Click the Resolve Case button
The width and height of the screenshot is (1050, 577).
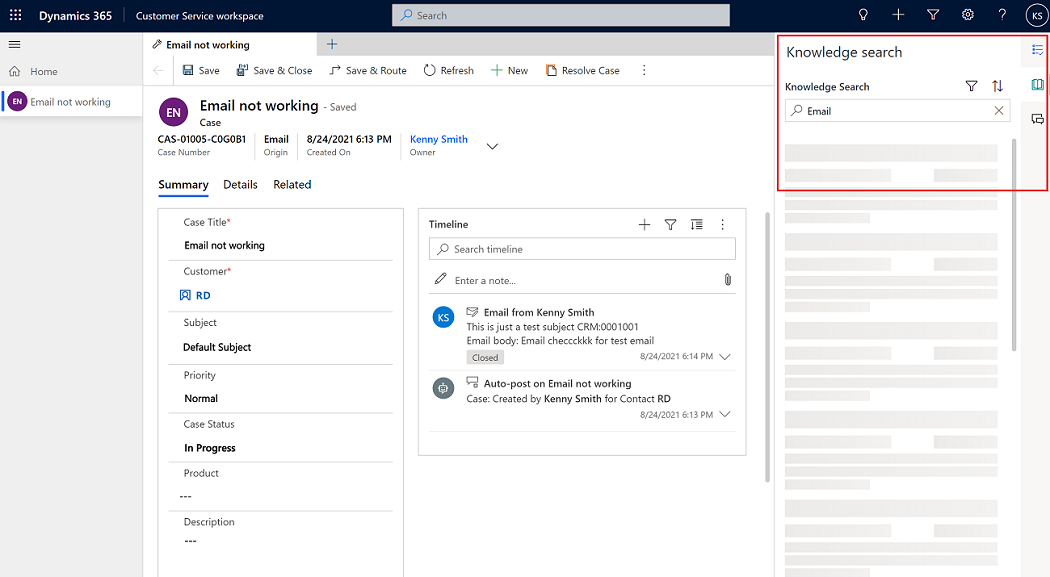[583, 70]
